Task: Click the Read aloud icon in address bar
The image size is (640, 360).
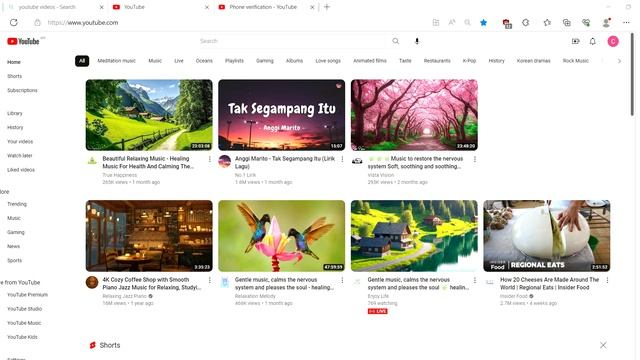Action: (452, 22)
